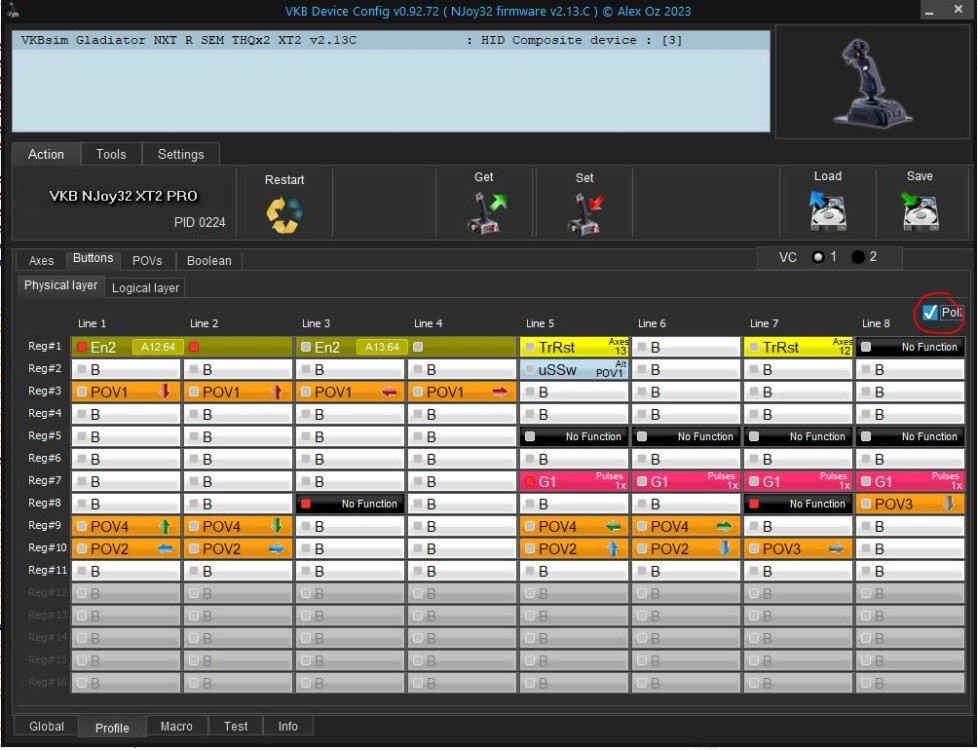This screenshot has width=978, height=750.
Task: Click POV1 up arrow cell in Reg#3 Line 2
Action: point(238,392)
